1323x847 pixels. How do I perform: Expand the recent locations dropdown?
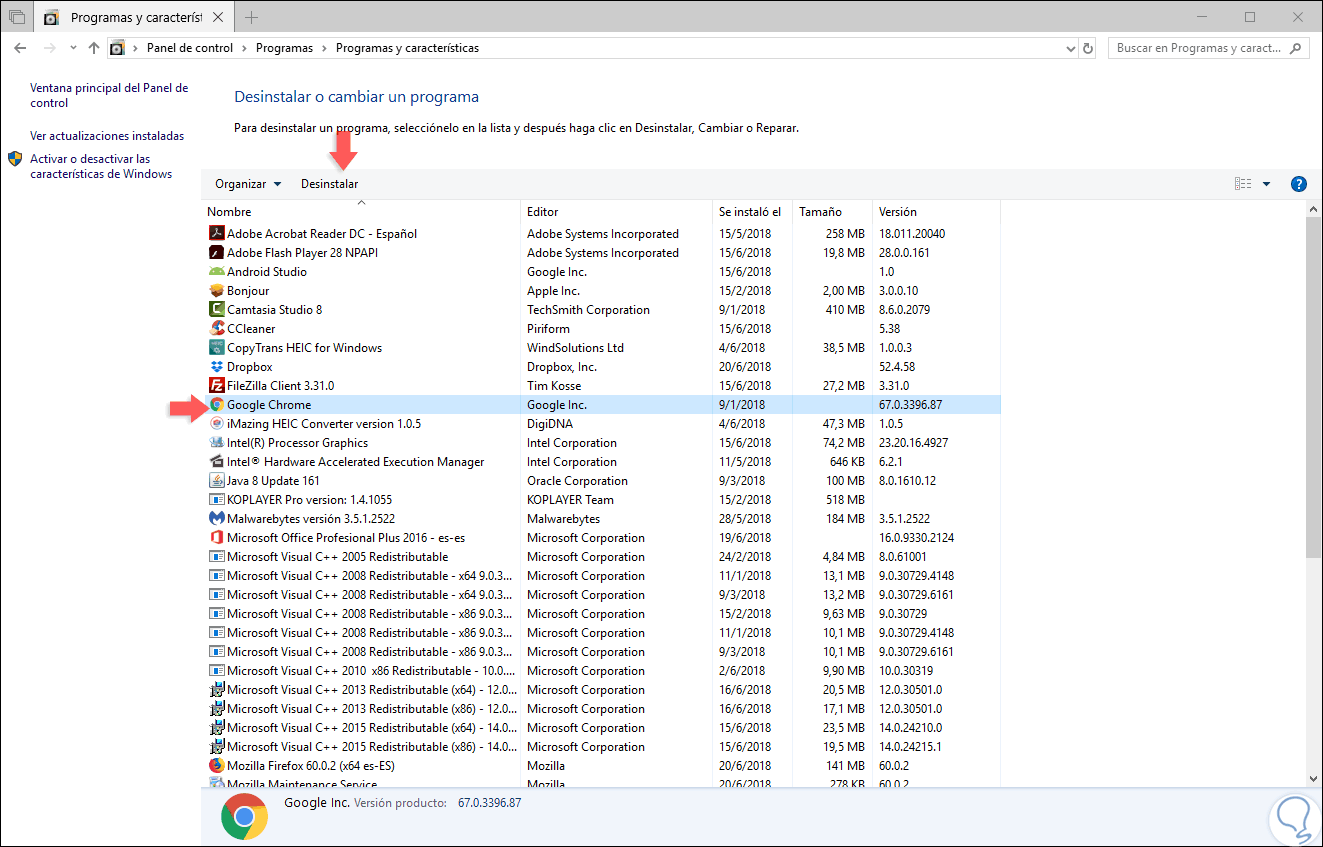73,48
